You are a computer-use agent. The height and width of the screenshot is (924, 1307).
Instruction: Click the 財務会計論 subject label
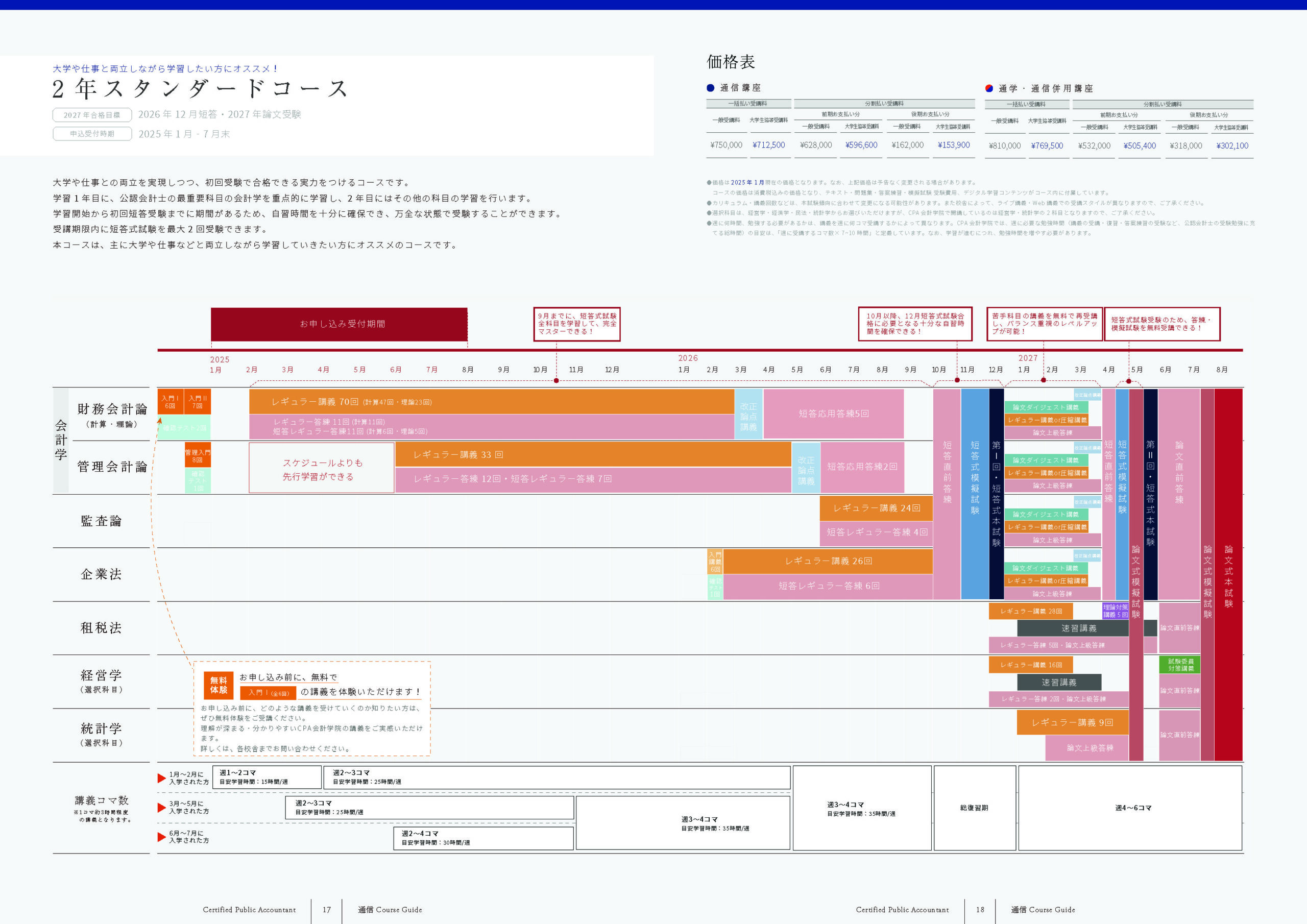click(x=113, y=409)
